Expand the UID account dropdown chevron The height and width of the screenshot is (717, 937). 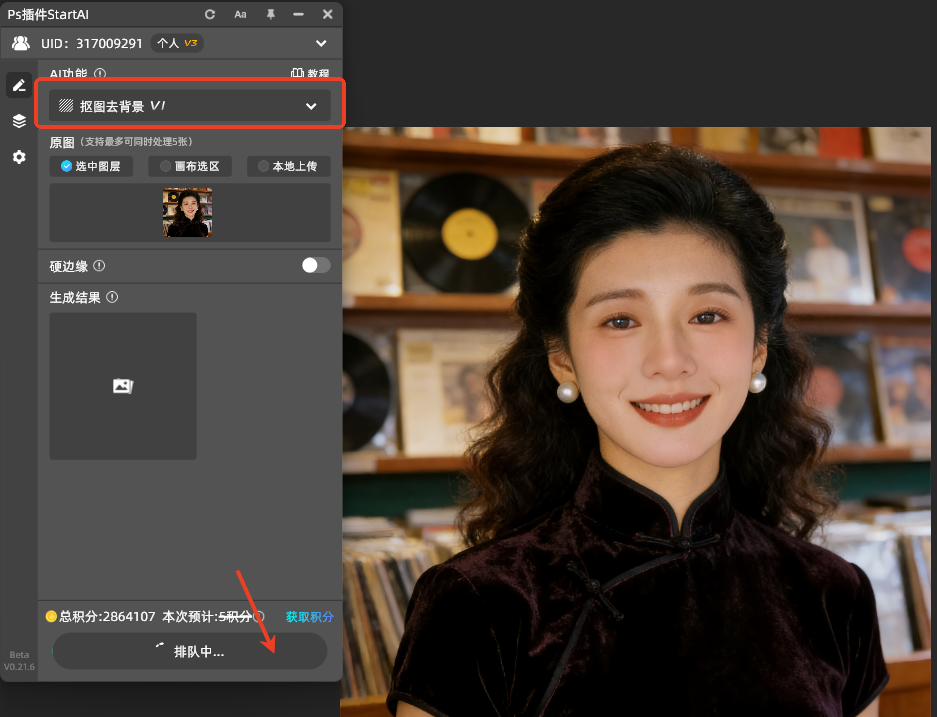(320, 43)
